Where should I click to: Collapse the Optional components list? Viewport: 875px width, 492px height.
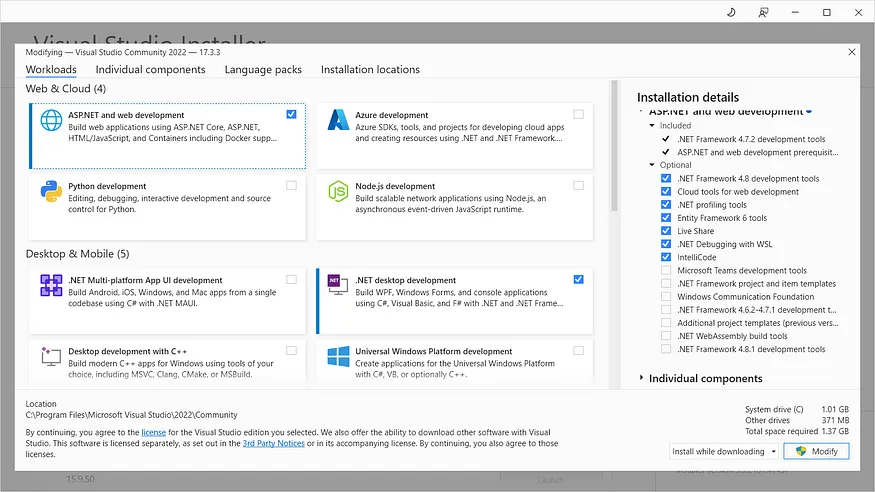[652, 165]
